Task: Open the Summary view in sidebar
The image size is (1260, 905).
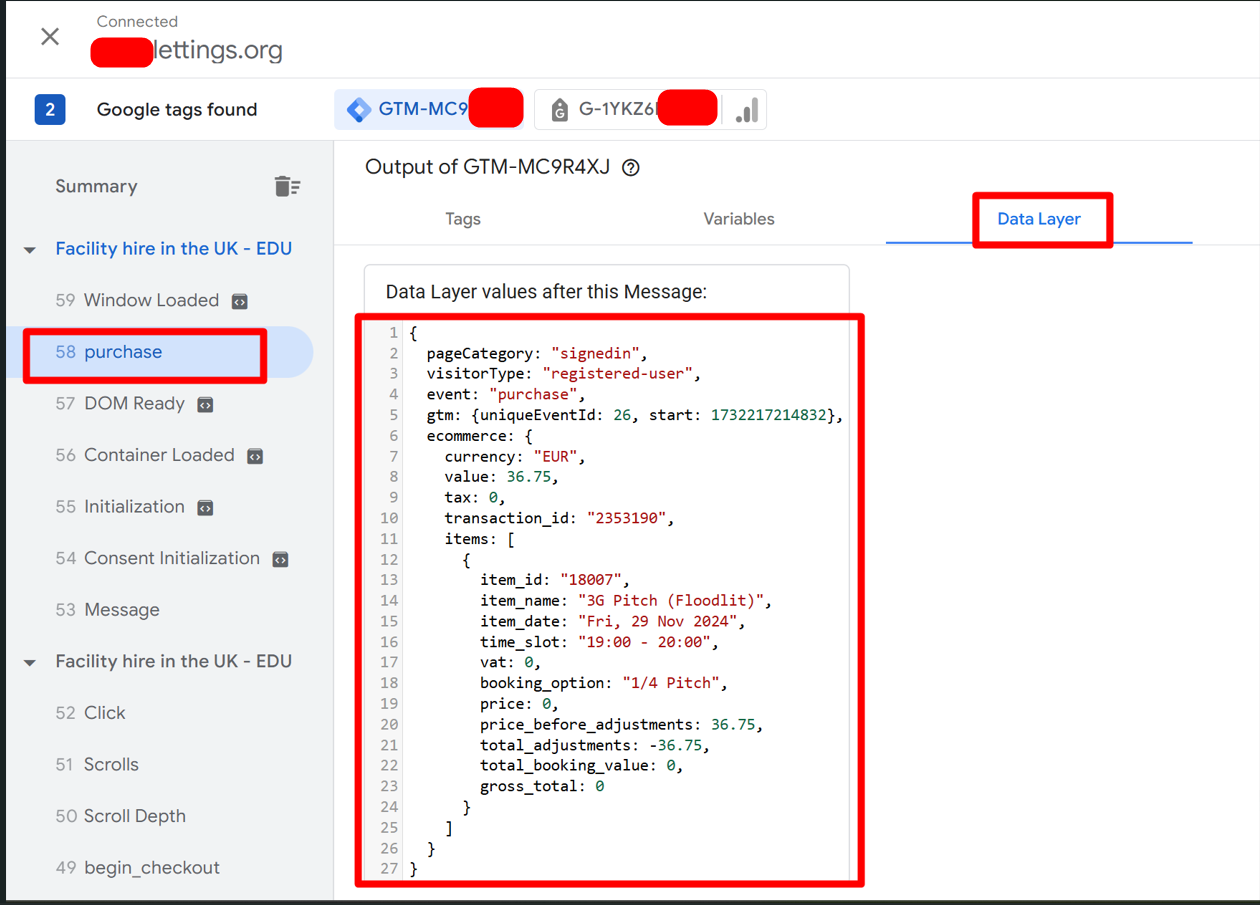Action: coord(96,186)
